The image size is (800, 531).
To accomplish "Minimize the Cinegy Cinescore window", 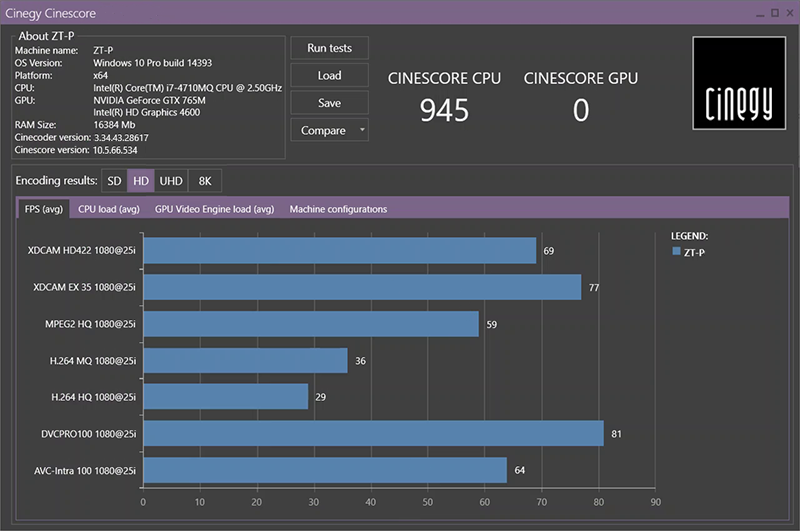I will [760, 14].
